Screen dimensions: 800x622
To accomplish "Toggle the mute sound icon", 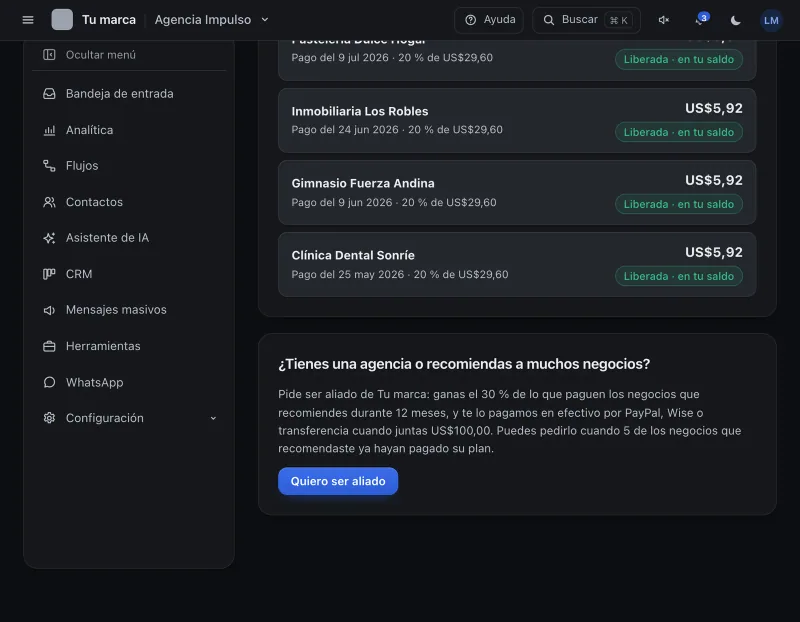I will pos(663,20).
